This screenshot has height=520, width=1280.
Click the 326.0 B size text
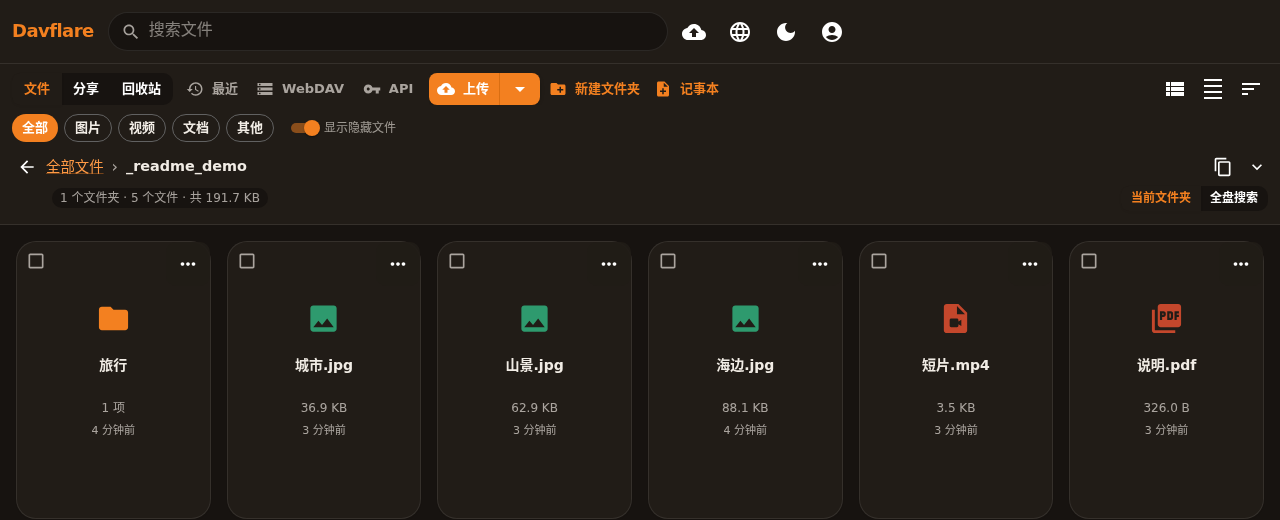click(x=1166, y=408)
